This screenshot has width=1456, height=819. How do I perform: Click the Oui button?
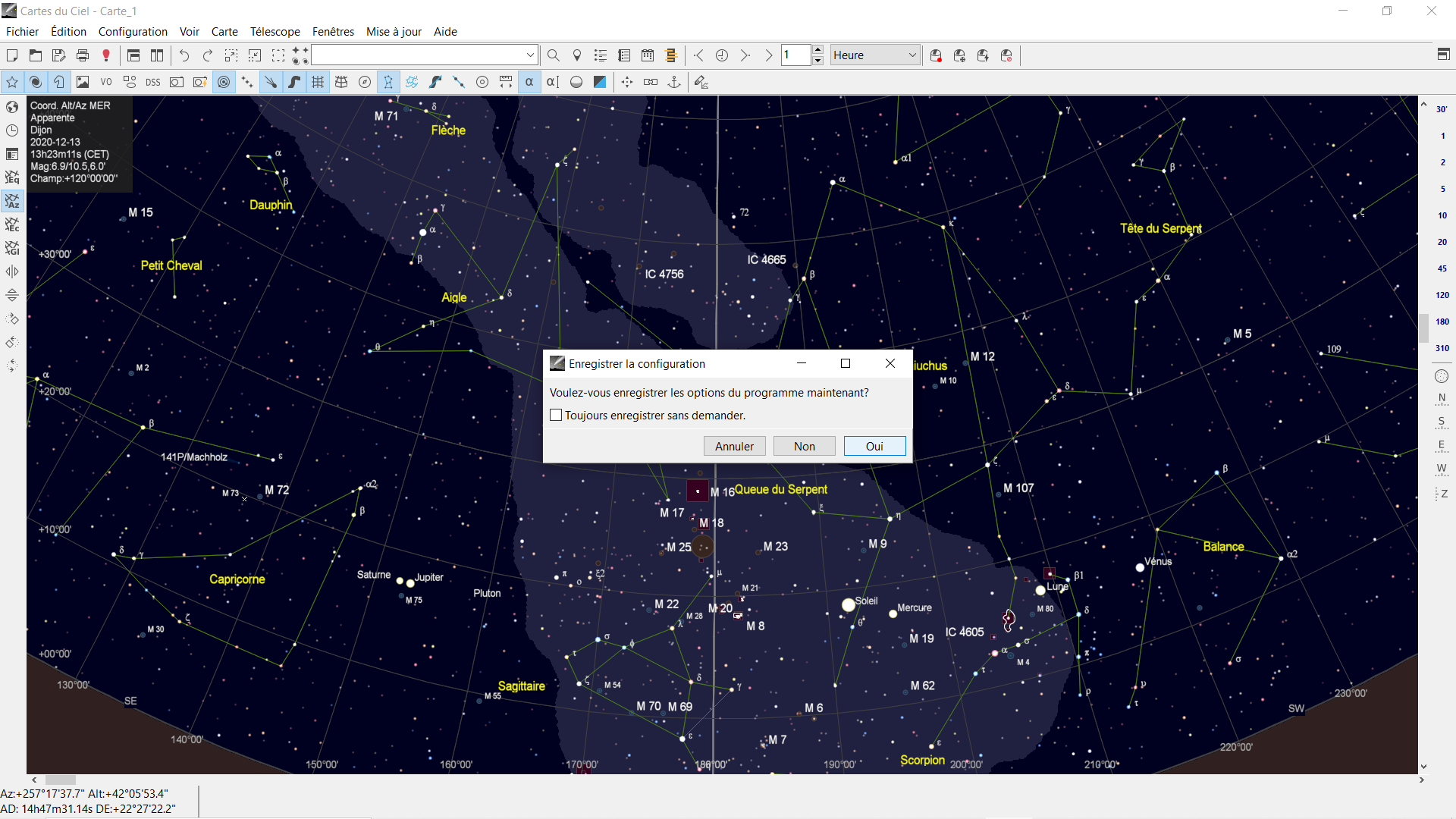(x=874, y=446)
